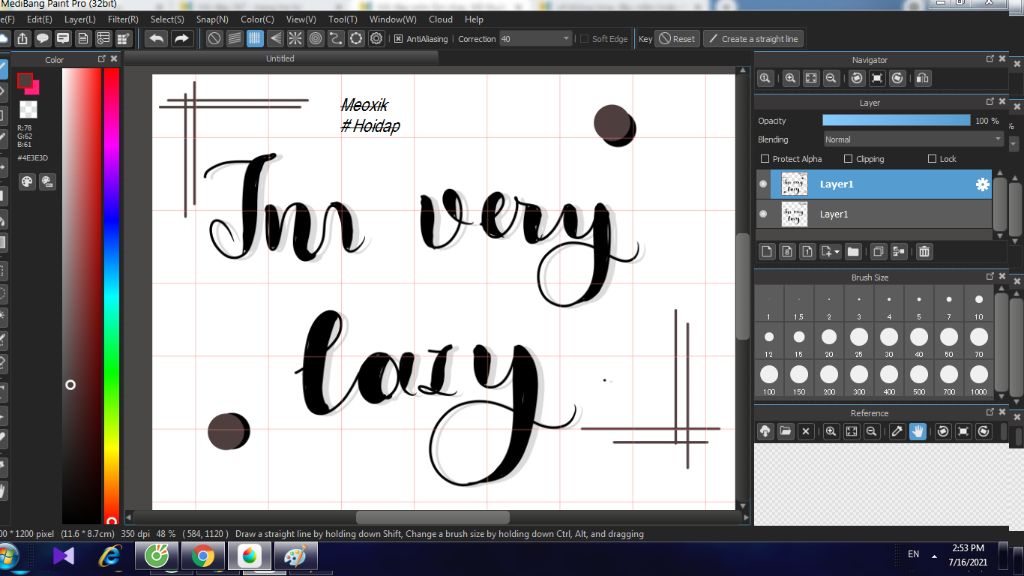The image size is (1024, 576).
Task: Duplicate the selected layer
Action: (878, 251)
